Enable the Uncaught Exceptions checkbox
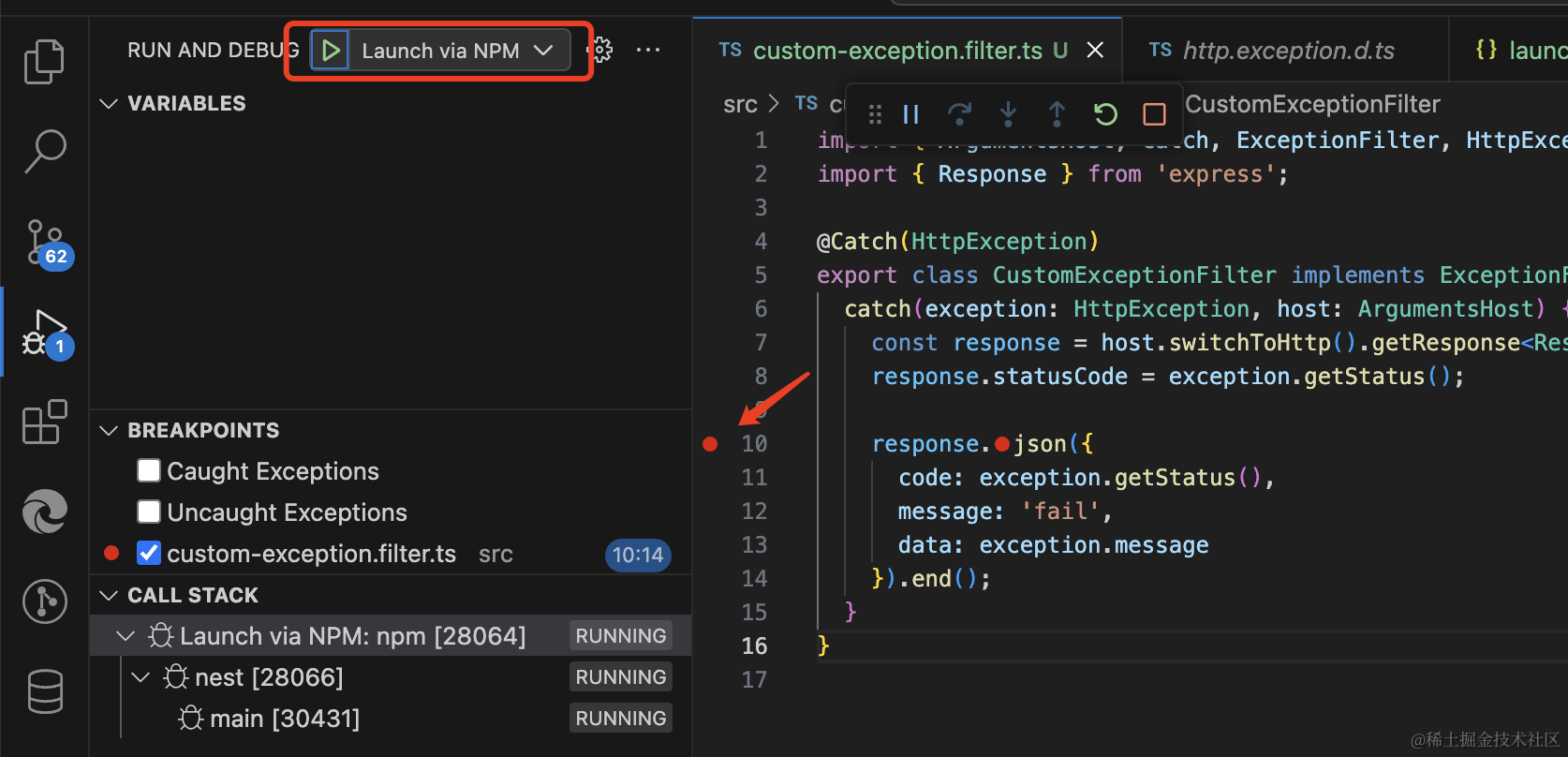The height and width of the screenshot is (757, 1568). tap(149, 512)
